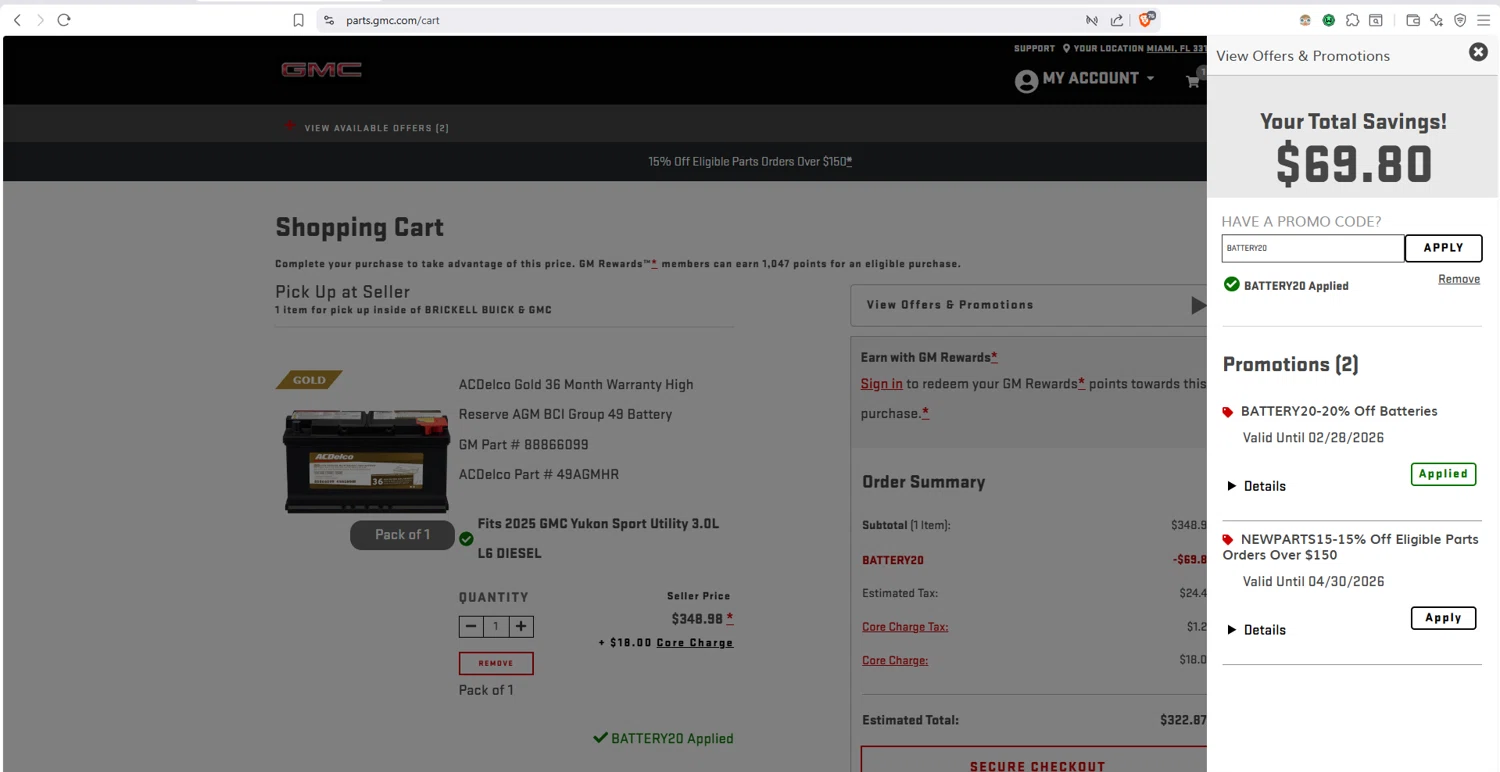Click GM Part # 88866099 text
1500x772 pixels.
523,444
